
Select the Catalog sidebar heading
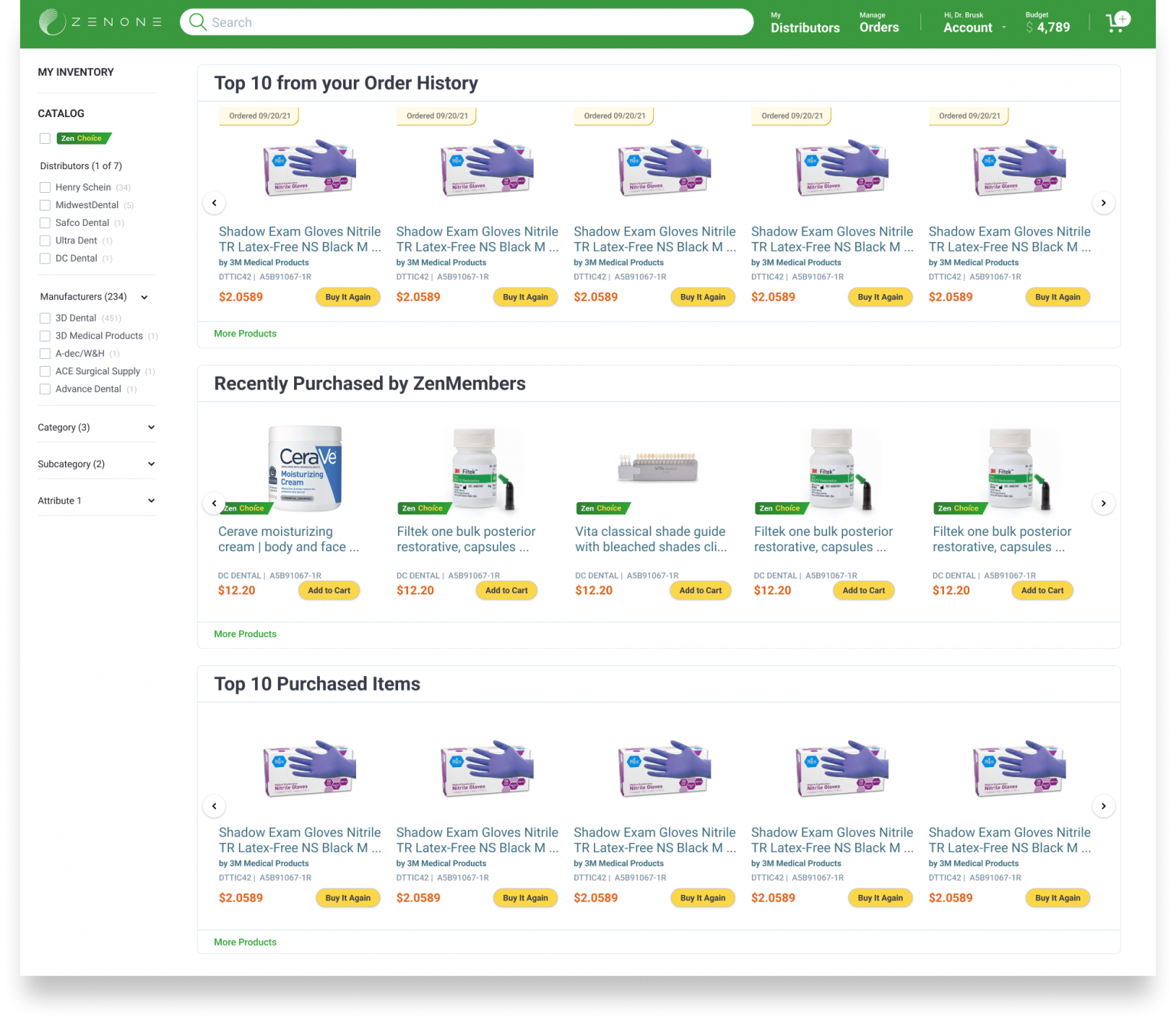[x=61, y=113]
